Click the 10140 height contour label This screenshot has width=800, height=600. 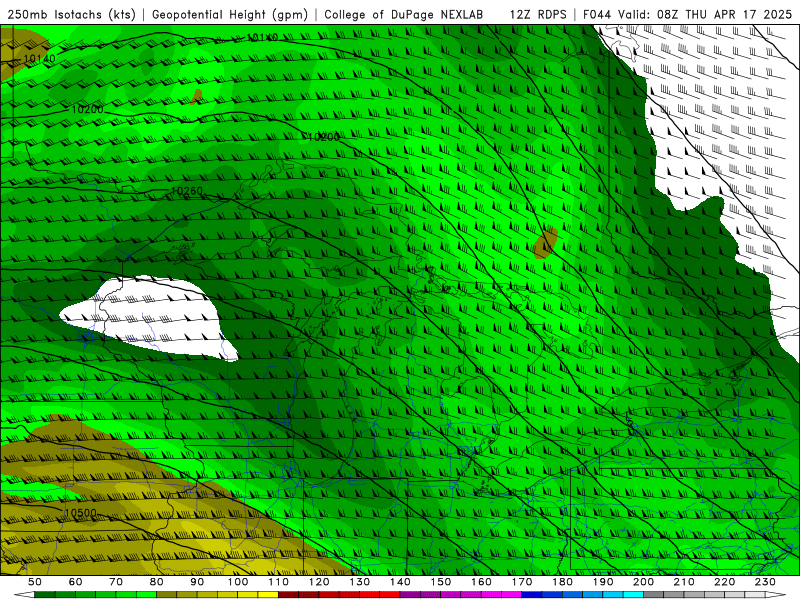click(x=39, y=59)
